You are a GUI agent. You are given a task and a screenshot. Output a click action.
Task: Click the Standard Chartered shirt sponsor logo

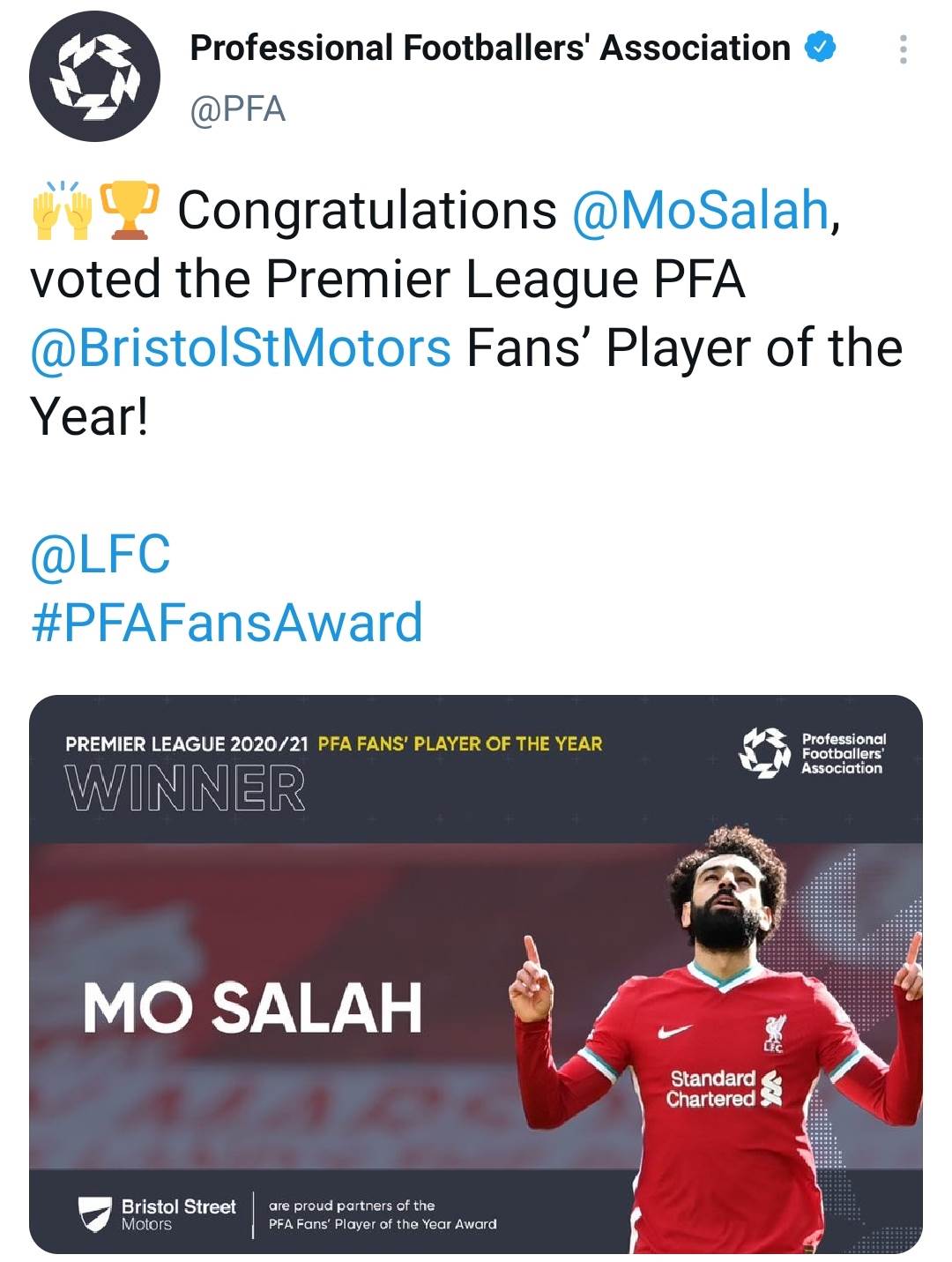725,1088
